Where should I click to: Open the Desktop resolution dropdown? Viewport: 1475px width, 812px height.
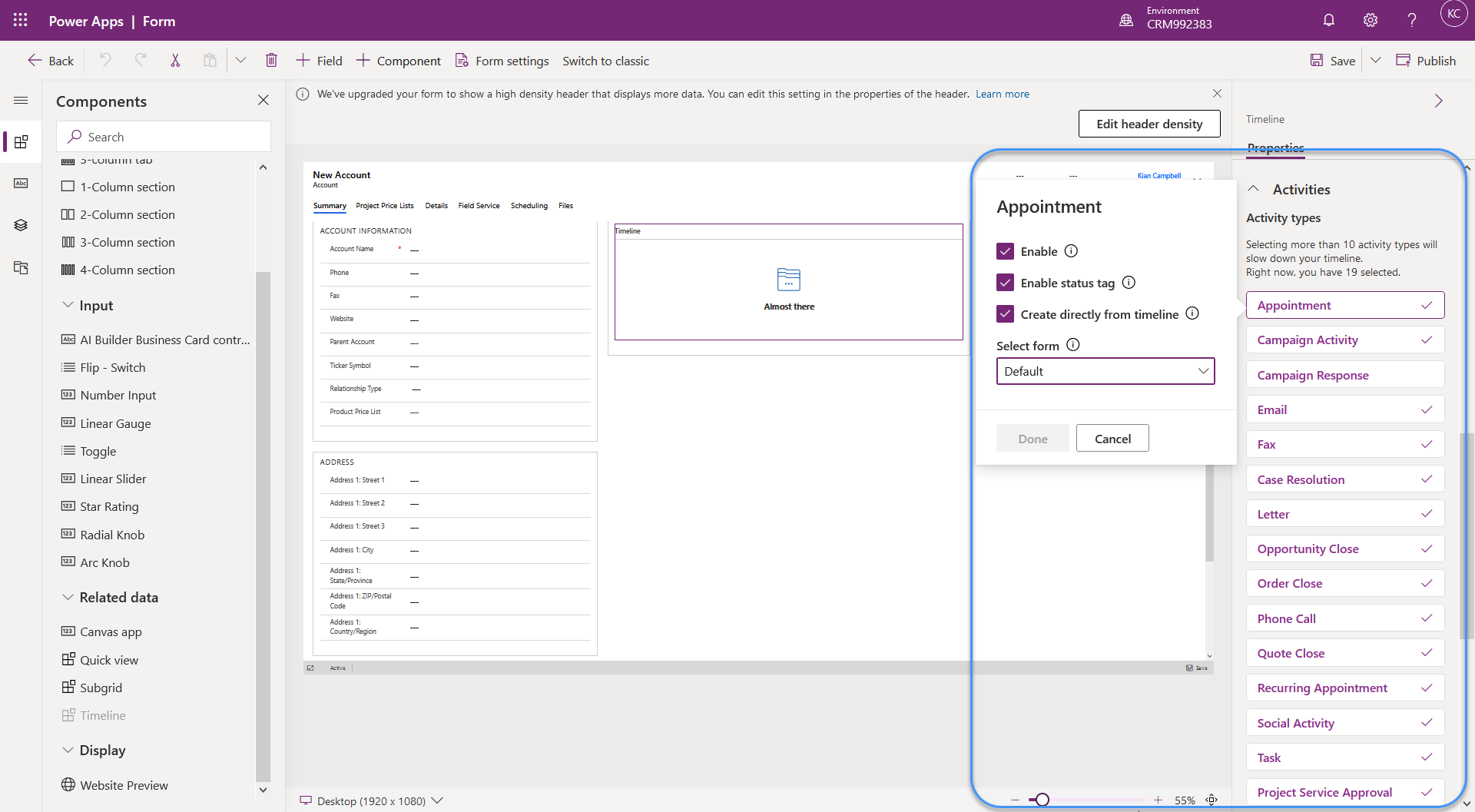(372, 800)
